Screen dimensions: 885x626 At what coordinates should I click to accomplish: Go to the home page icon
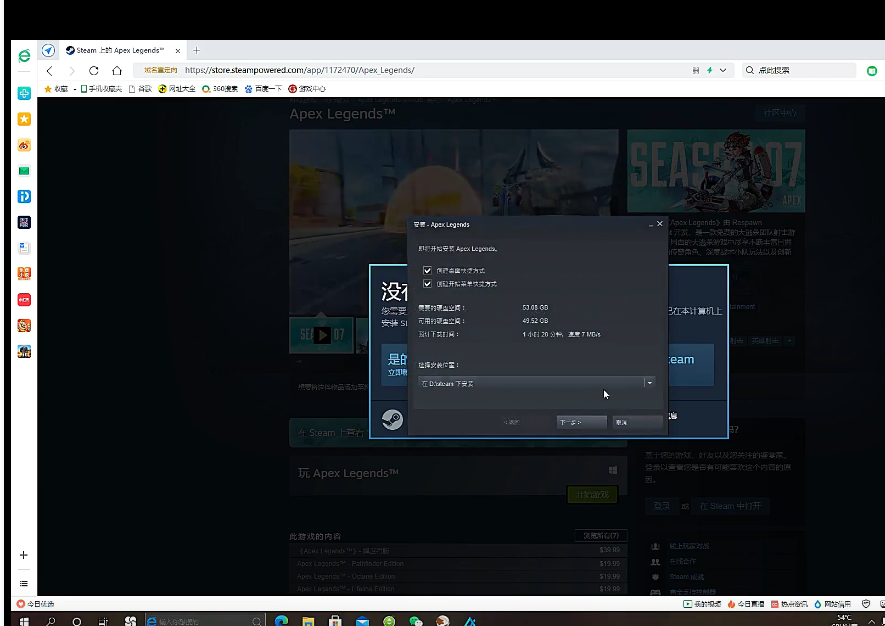[117, 71]
